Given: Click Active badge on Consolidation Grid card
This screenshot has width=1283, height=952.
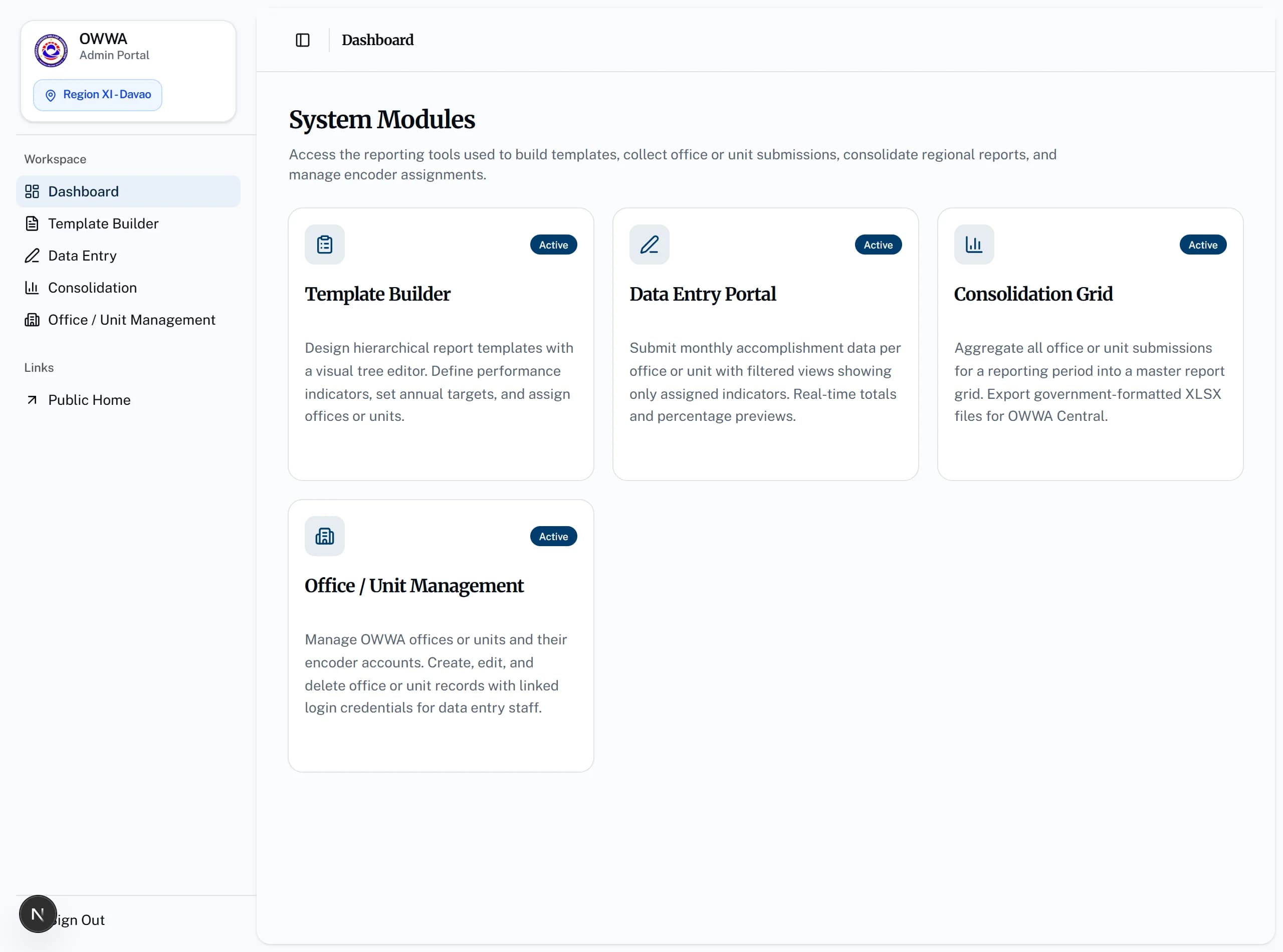Looking at the screenshot, I should pyautogui.click(x=1203, y=245).
